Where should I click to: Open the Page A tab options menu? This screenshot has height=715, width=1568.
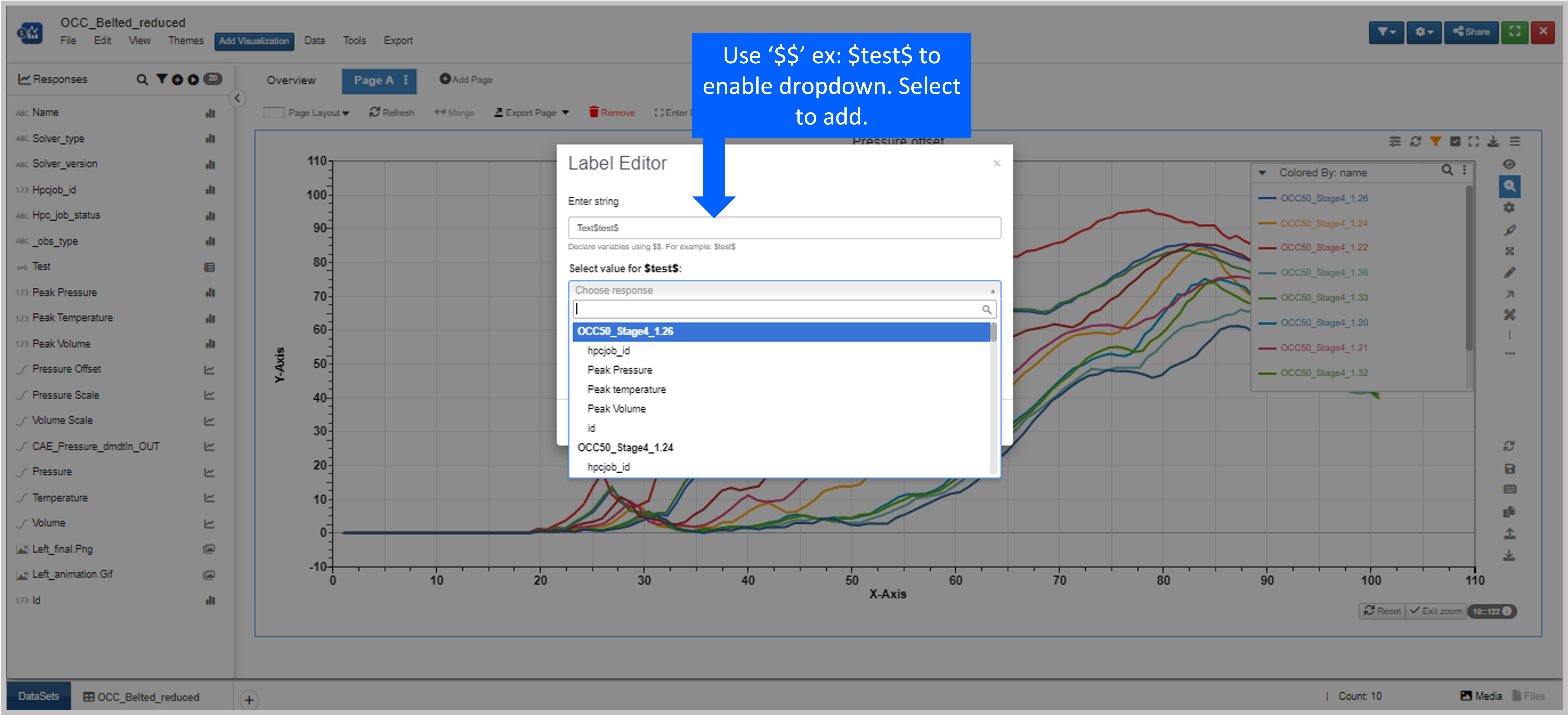(406, 80)
